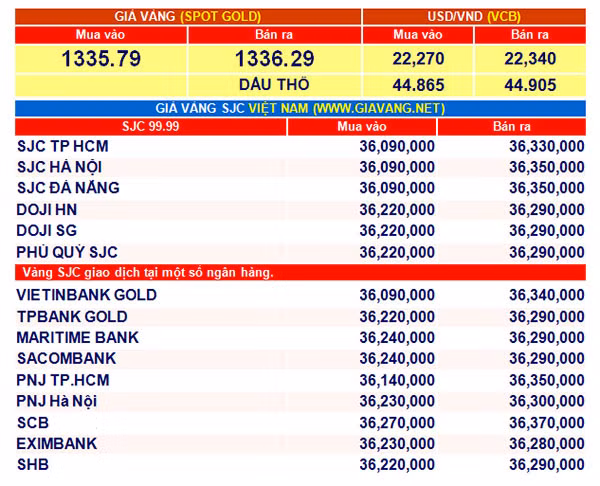600x486 pixels.
Task: Select the USD/VND (VCB) header
Action: 474,16
